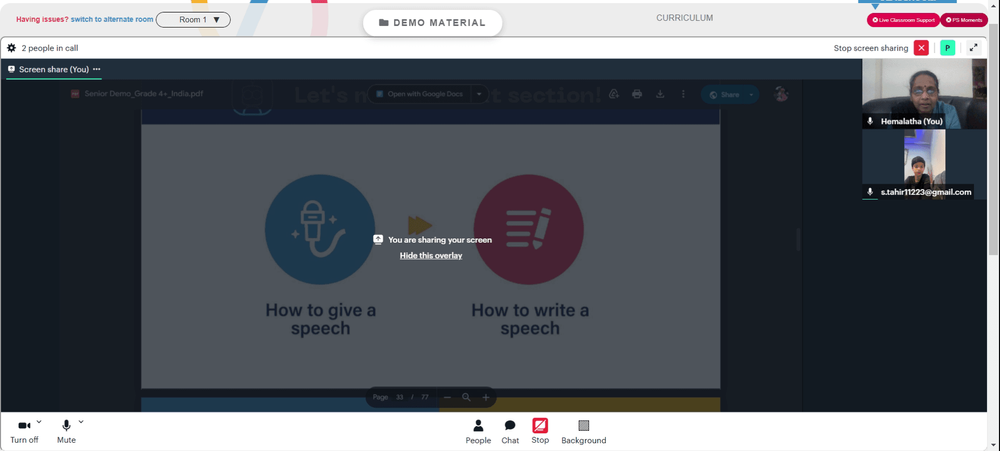
Task: Click Open with Google Docs button
Action: [419, 94]
